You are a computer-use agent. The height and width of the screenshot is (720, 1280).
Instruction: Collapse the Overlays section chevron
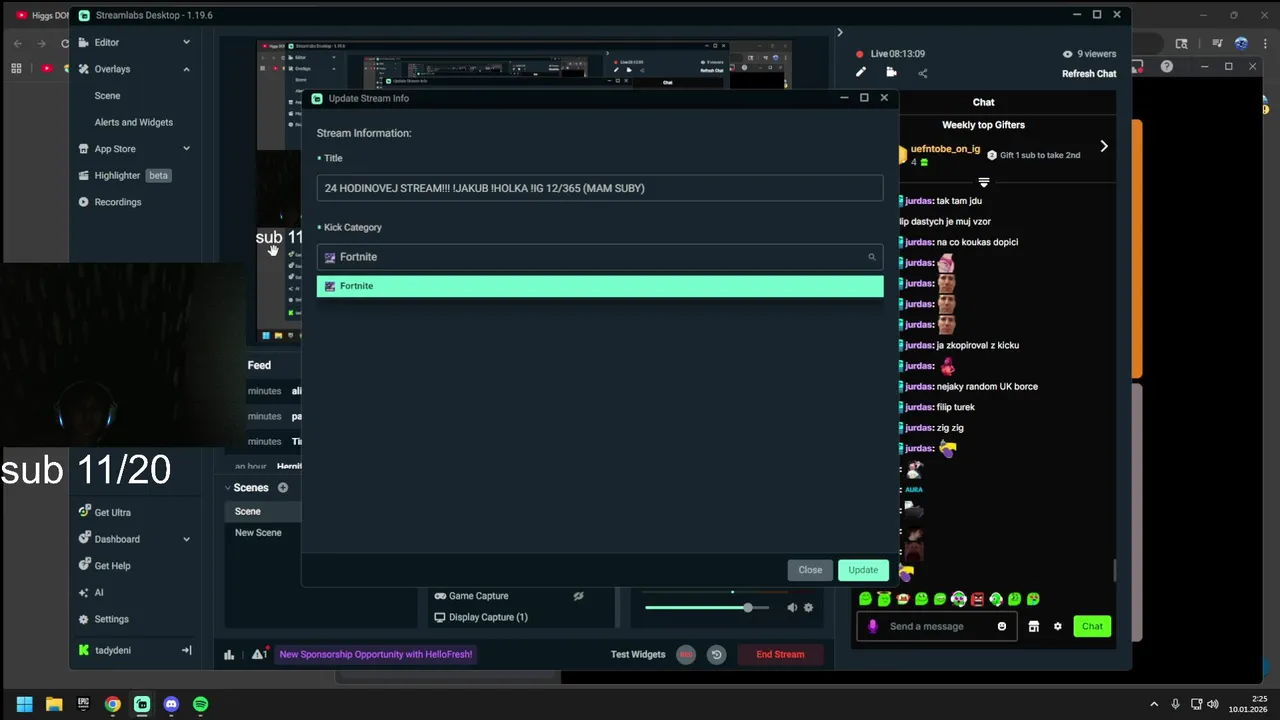(186, 69)
